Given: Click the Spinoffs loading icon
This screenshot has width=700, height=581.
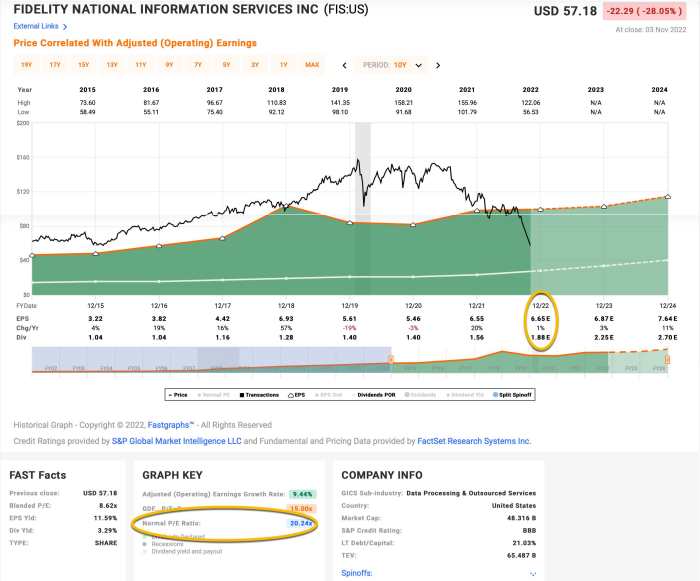Looking at the screenshot, I should [x=533, y=573].
